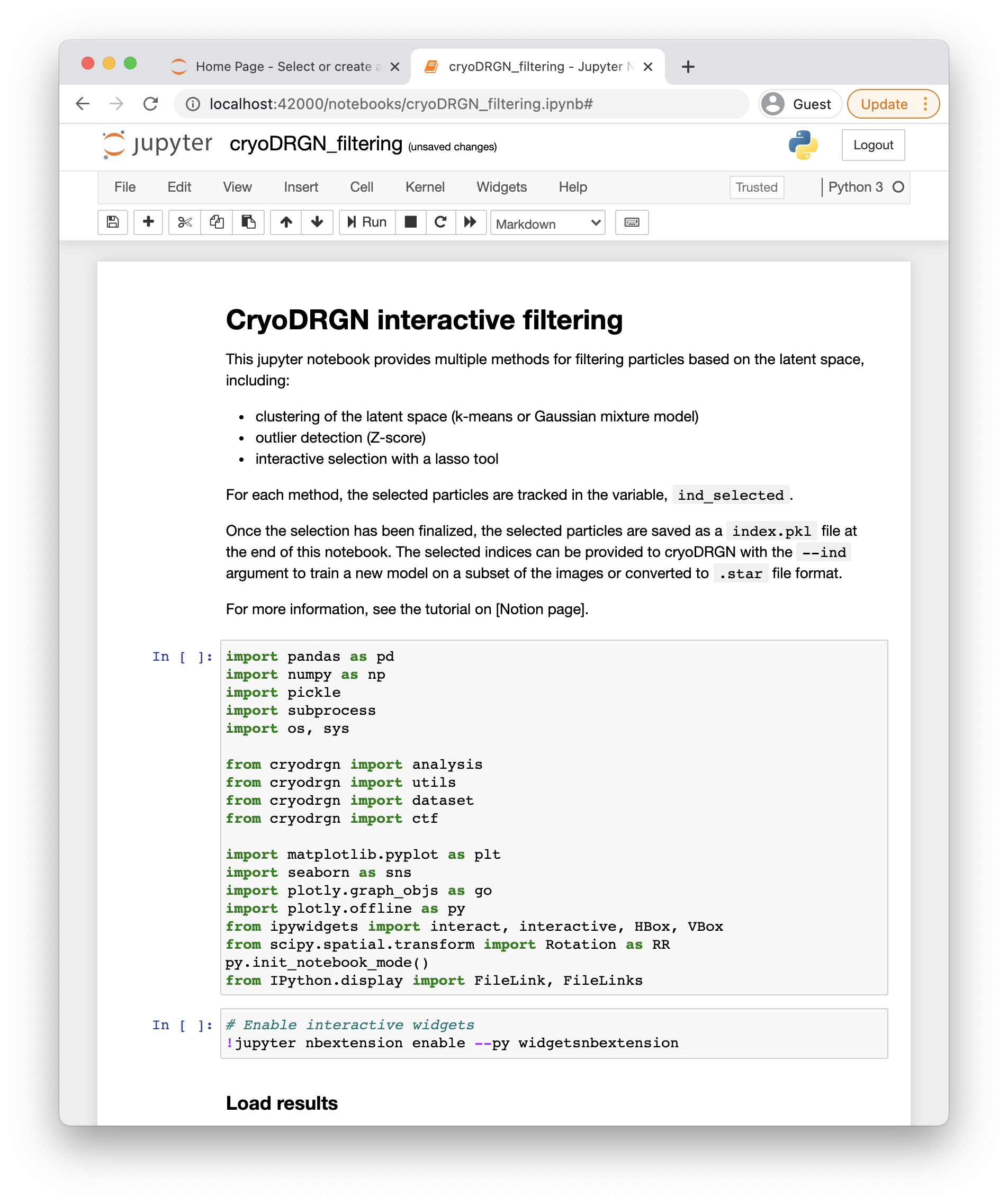Restart kernel and run all cells
This screenshot has height=1204, width=1008.
471,222
